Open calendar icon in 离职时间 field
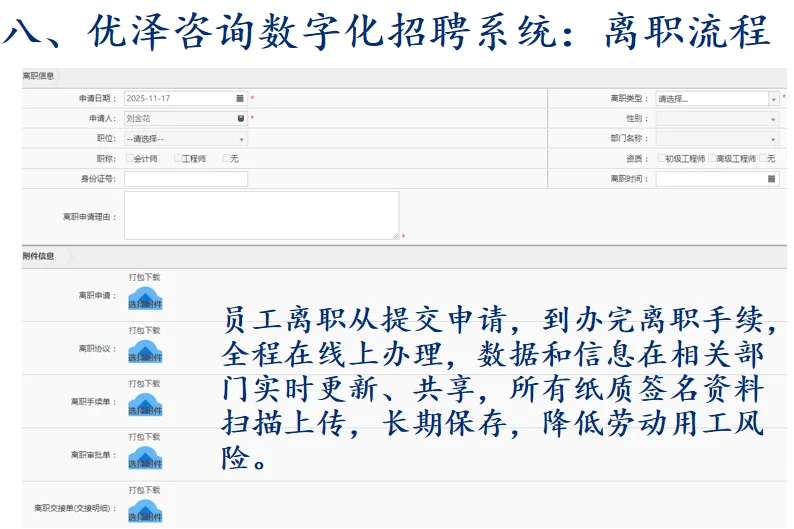Screen dimensions: 794x529 pyautogui.click(x=771, y=179)
